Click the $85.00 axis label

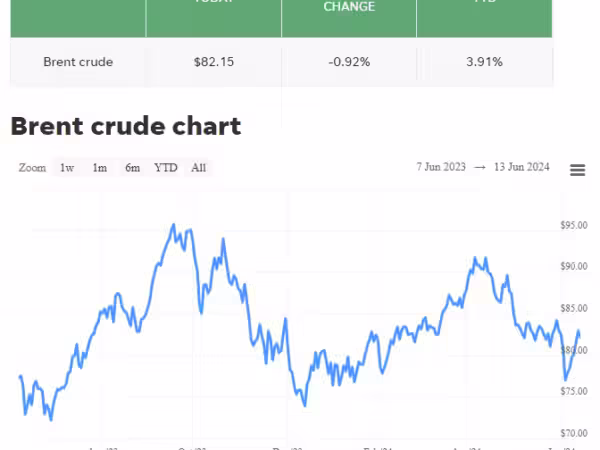[573, 308]
